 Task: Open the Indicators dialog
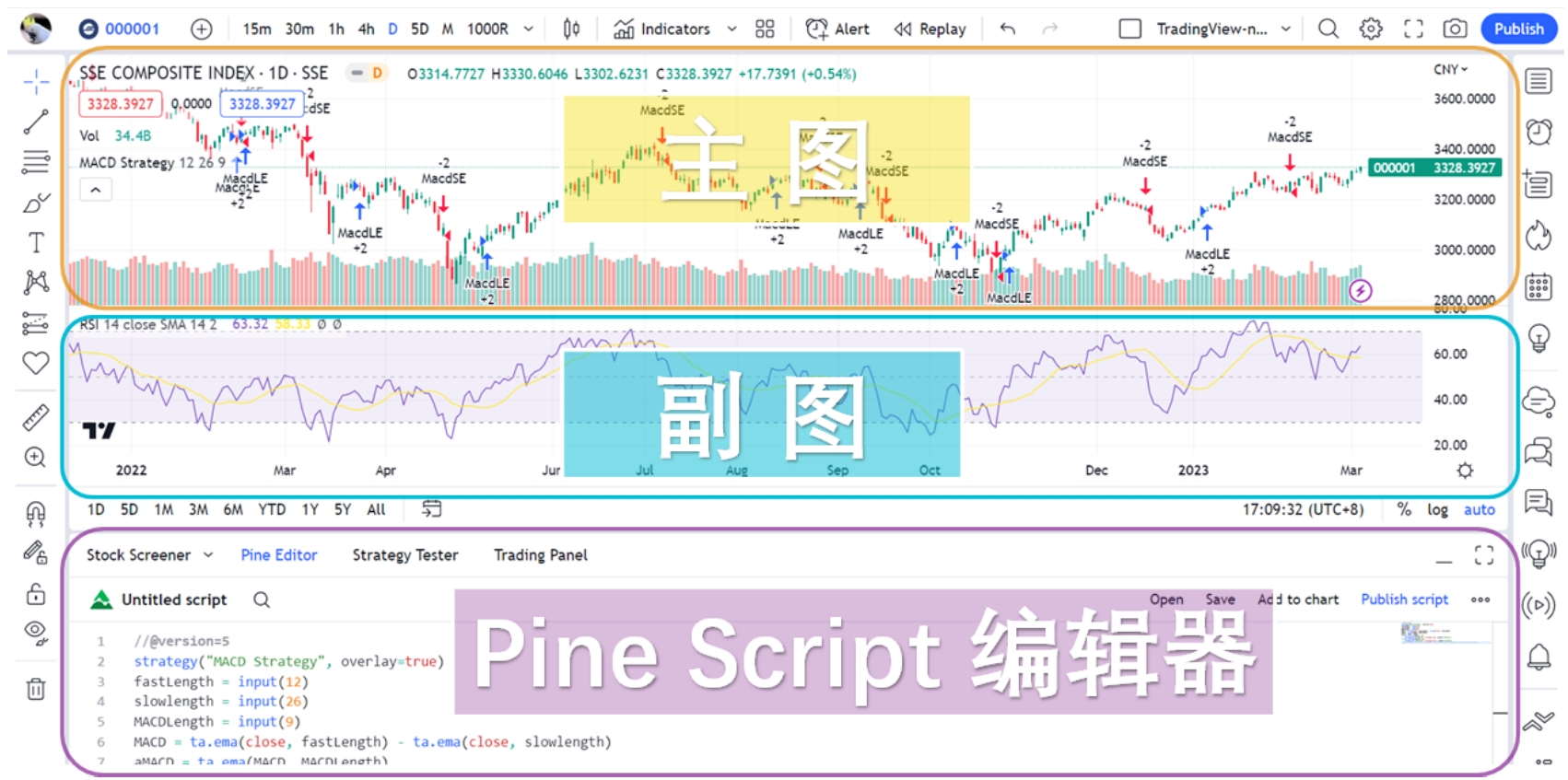tap(661, 29)
